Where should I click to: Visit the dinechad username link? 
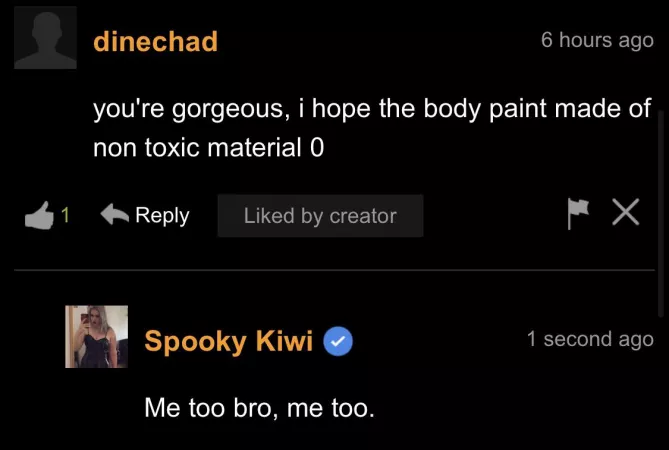155,42
